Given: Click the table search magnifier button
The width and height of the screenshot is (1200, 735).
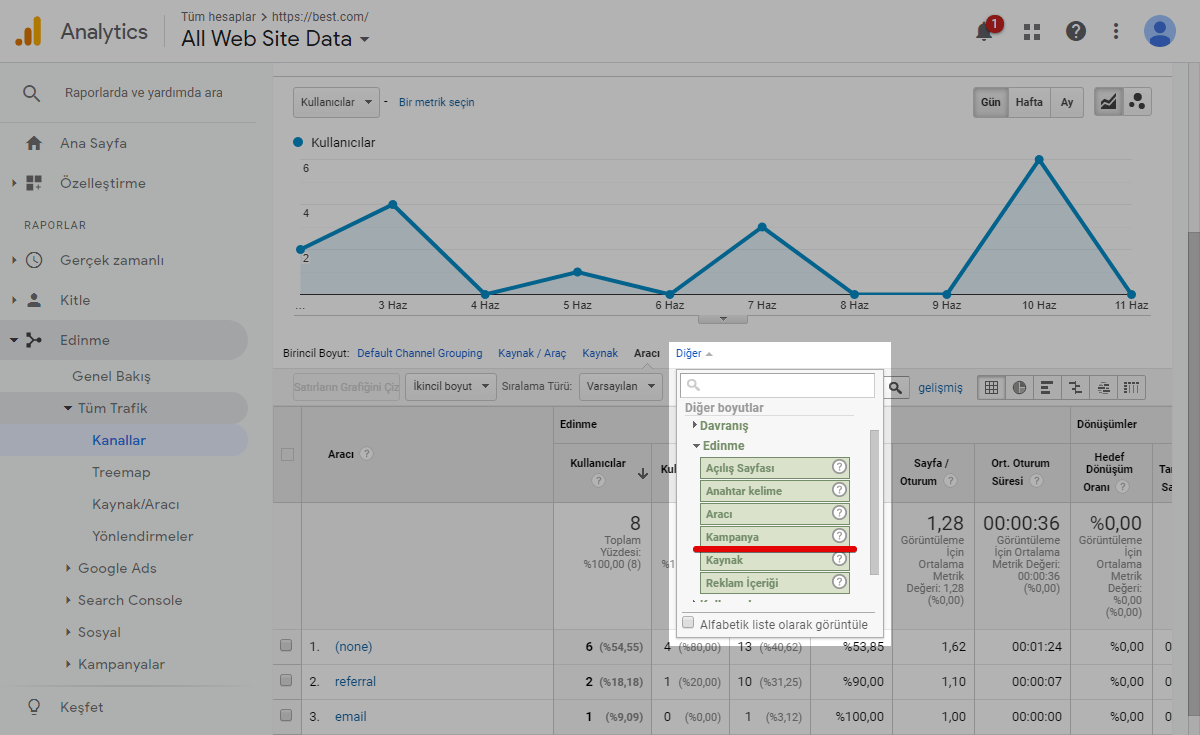Looking at the screenshot, I should pos(897,387).
